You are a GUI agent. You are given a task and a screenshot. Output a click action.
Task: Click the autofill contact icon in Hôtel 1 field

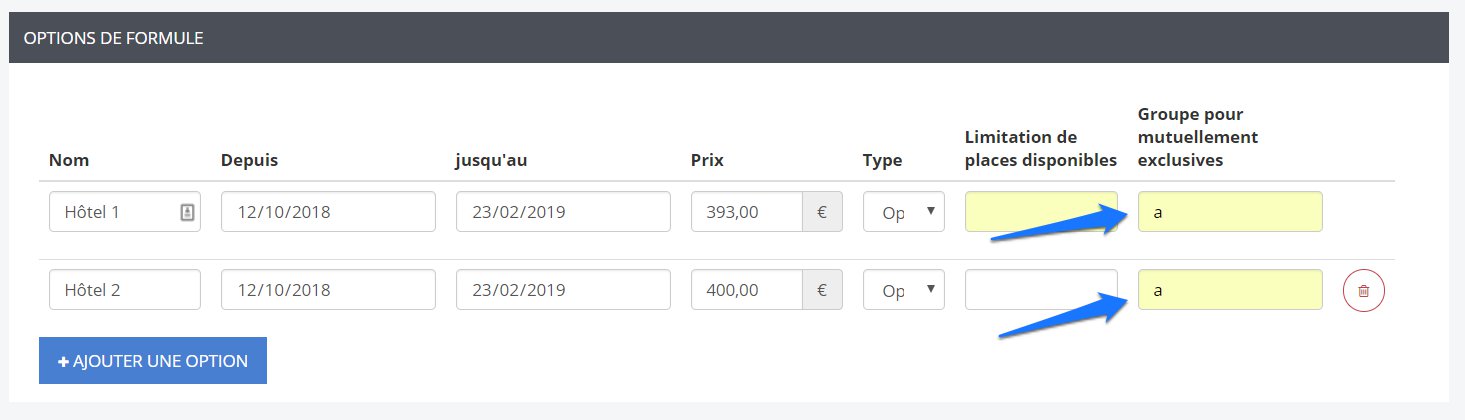click(187, 212)
